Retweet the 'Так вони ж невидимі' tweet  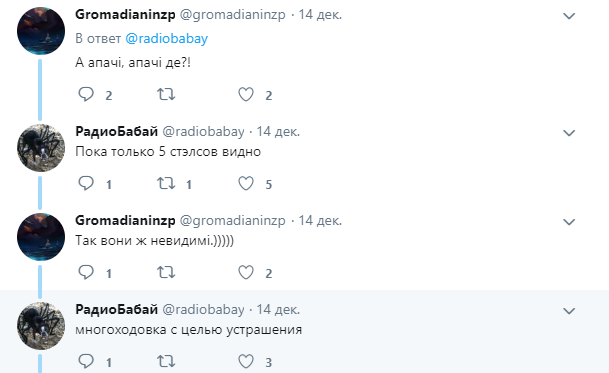(x=166, y=272)
